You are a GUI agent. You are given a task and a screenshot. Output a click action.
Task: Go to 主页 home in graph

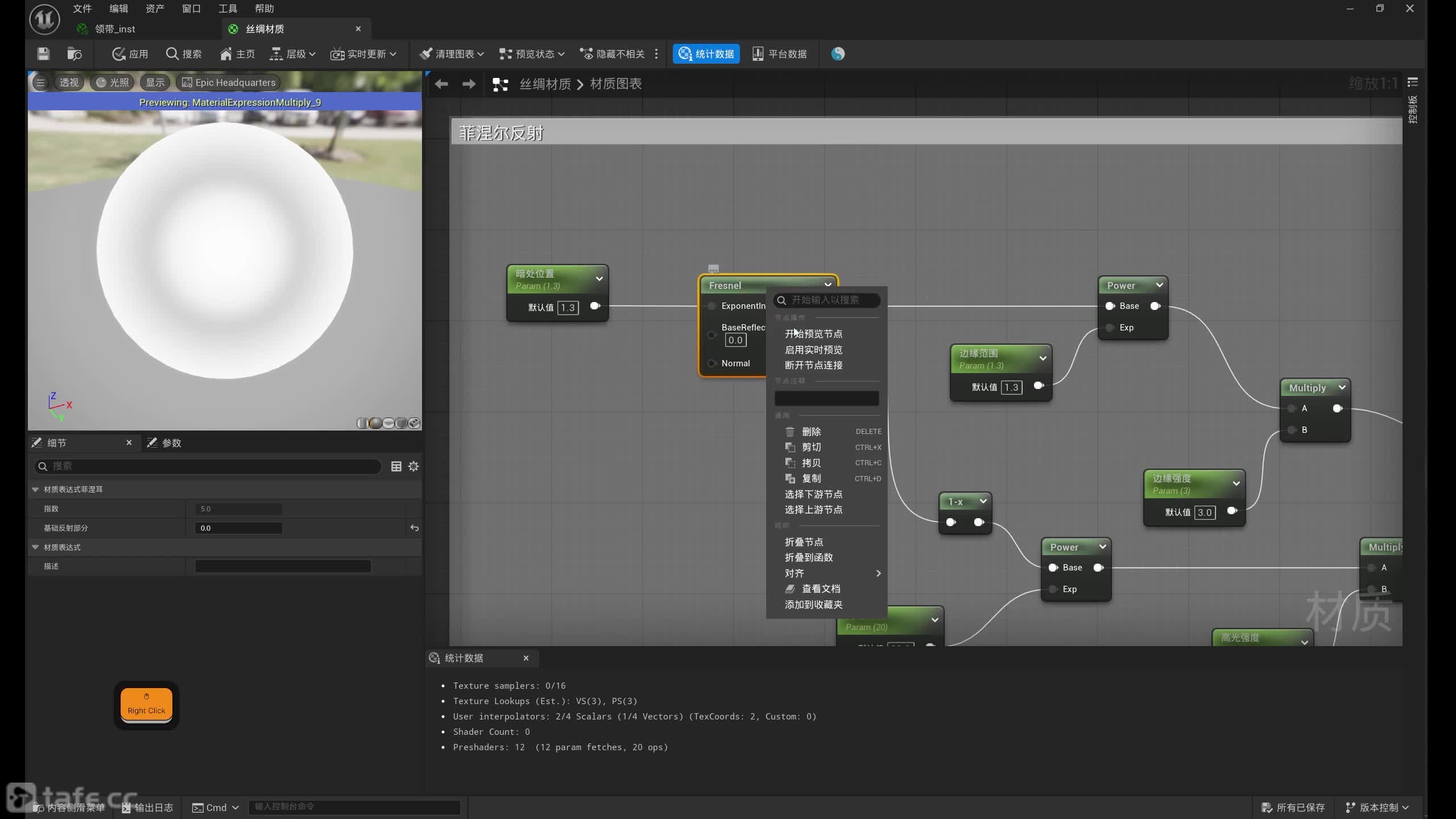tap(237, 54)
